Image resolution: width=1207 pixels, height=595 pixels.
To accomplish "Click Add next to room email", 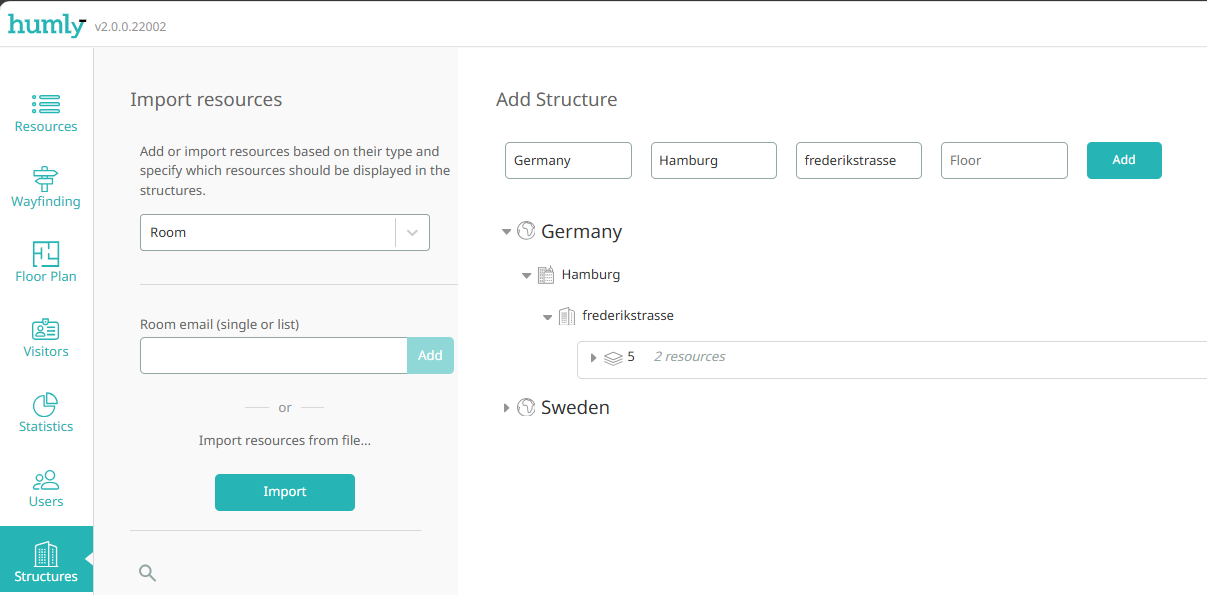I will (430, 355).
